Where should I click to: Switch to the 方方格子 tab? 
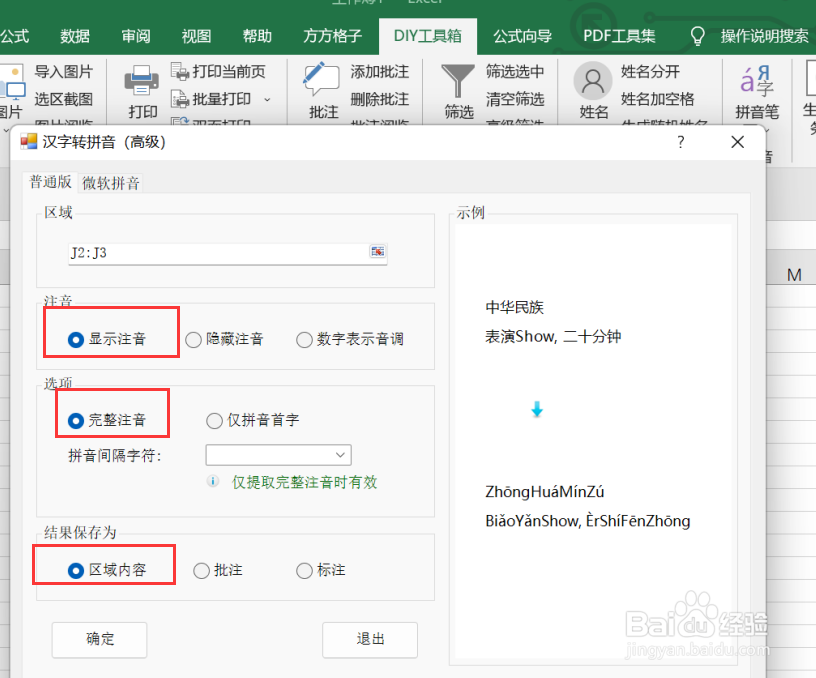[x=333, y=36]
